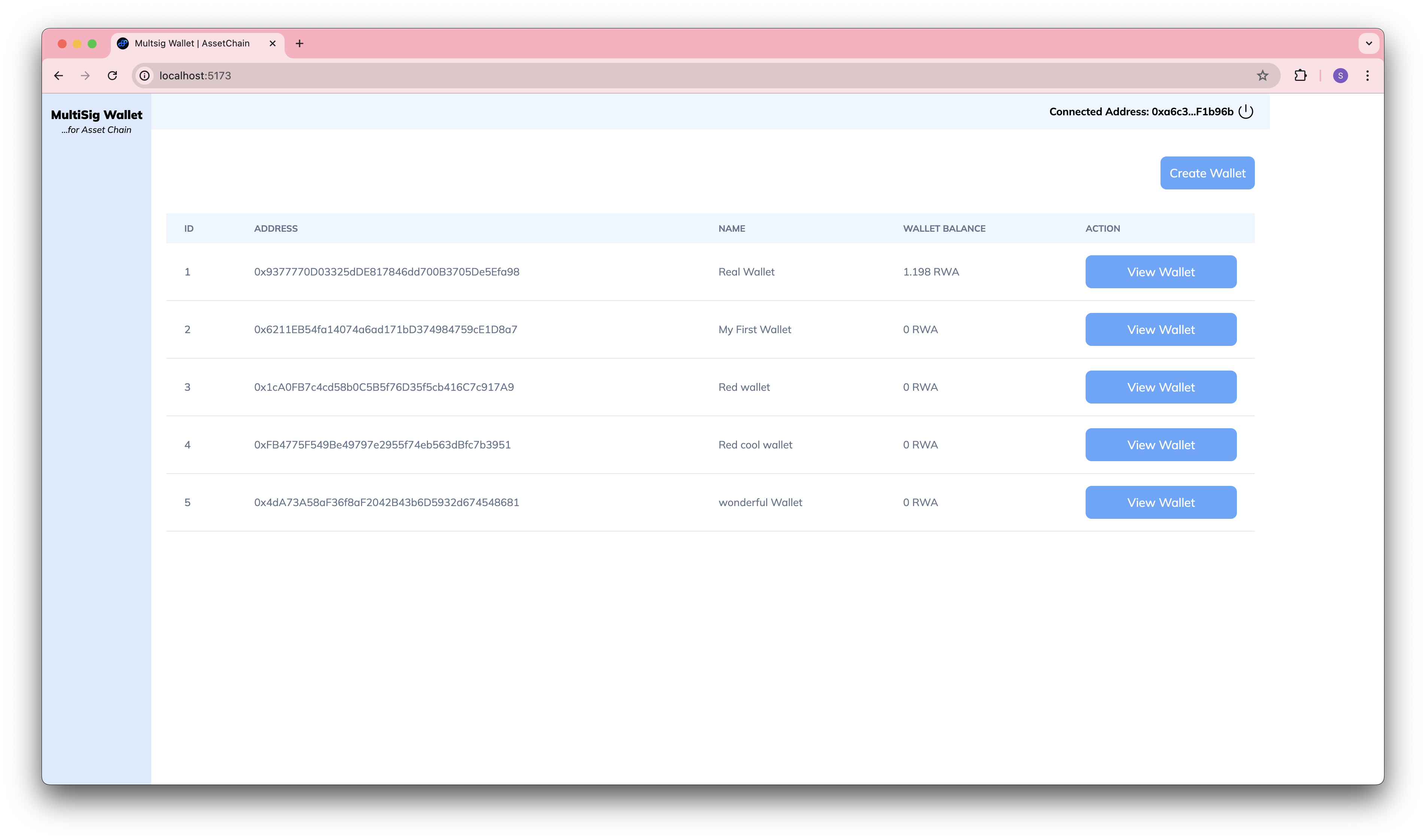Click the localhost:5173 address bar
The width and height of the screenshot is (1426, 840).
(x=679, y=75)
